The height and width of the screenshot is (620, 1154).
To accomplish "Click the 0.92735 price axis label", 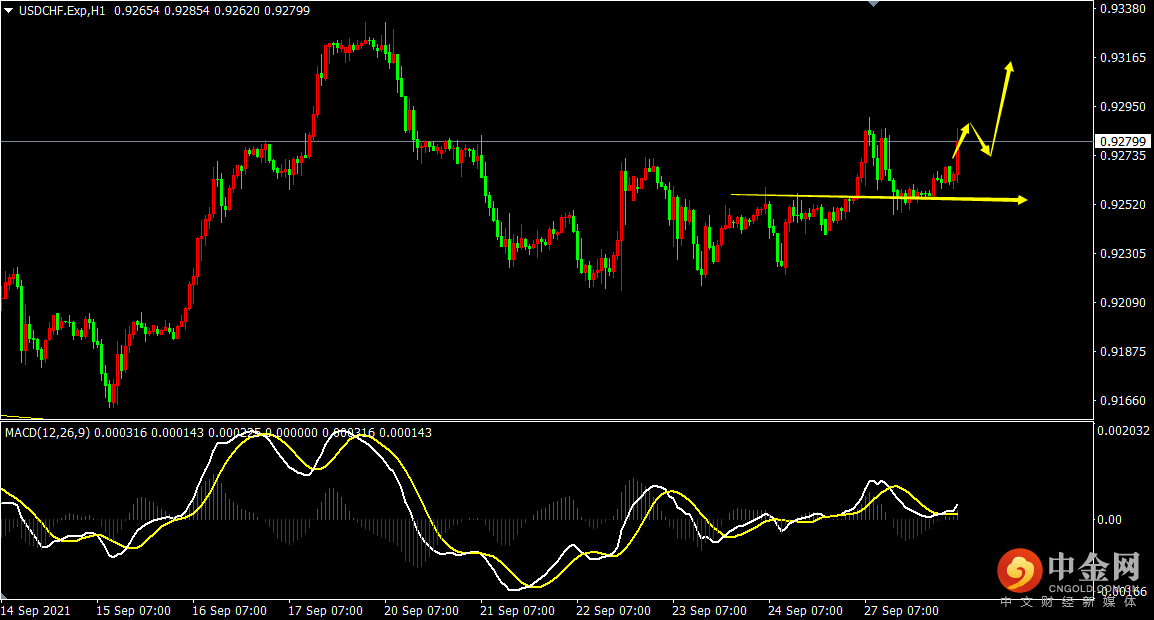I will (x=1122, y=155).
